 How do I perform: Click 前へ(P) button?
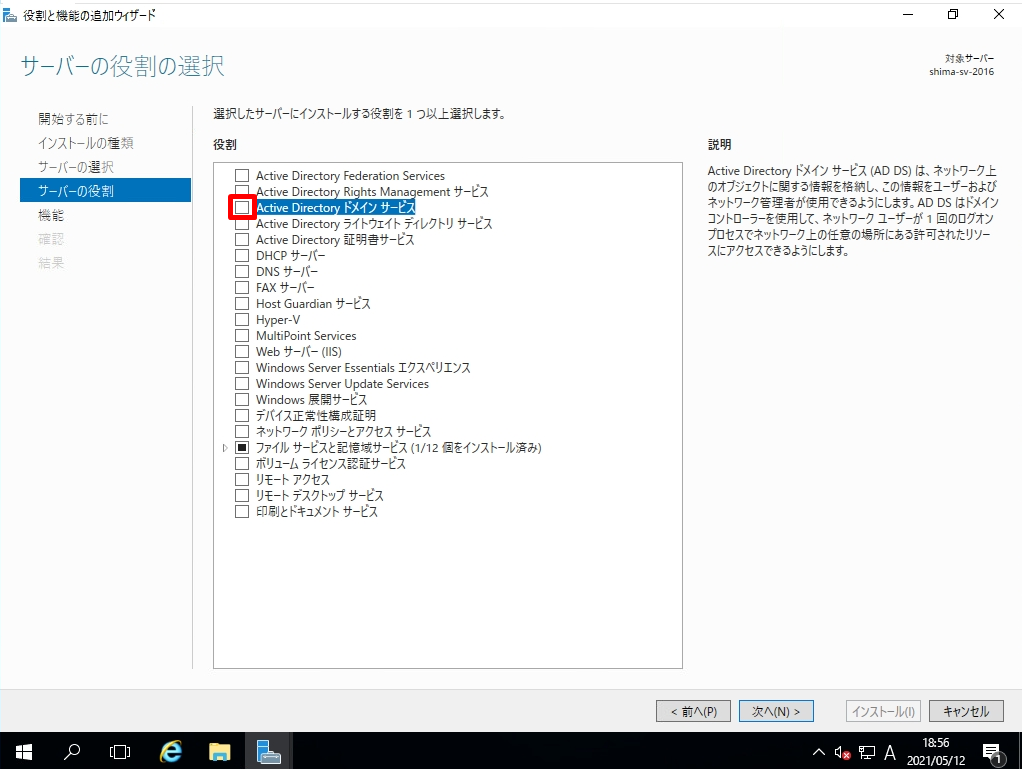tap(694, 711)
